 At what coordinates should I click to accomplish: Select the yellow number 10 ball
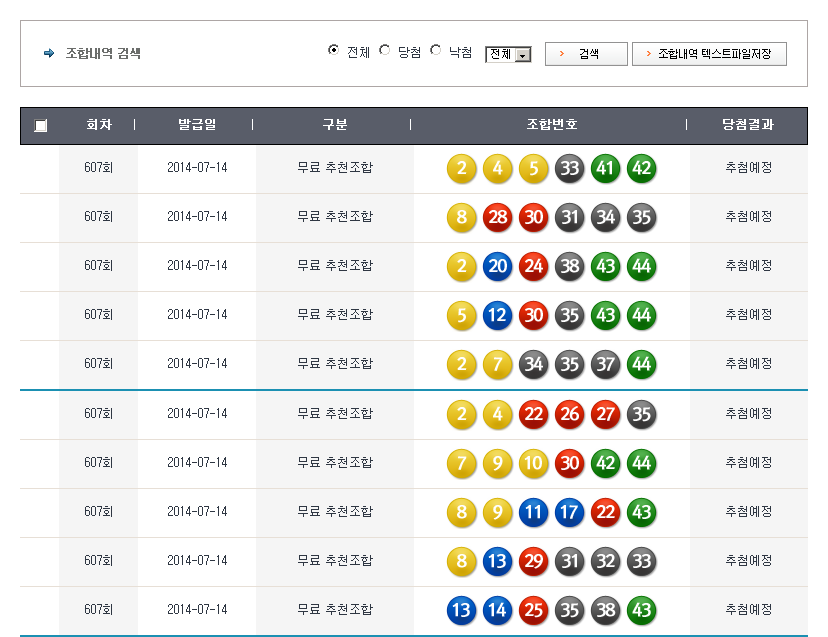(x=533, y=463)
